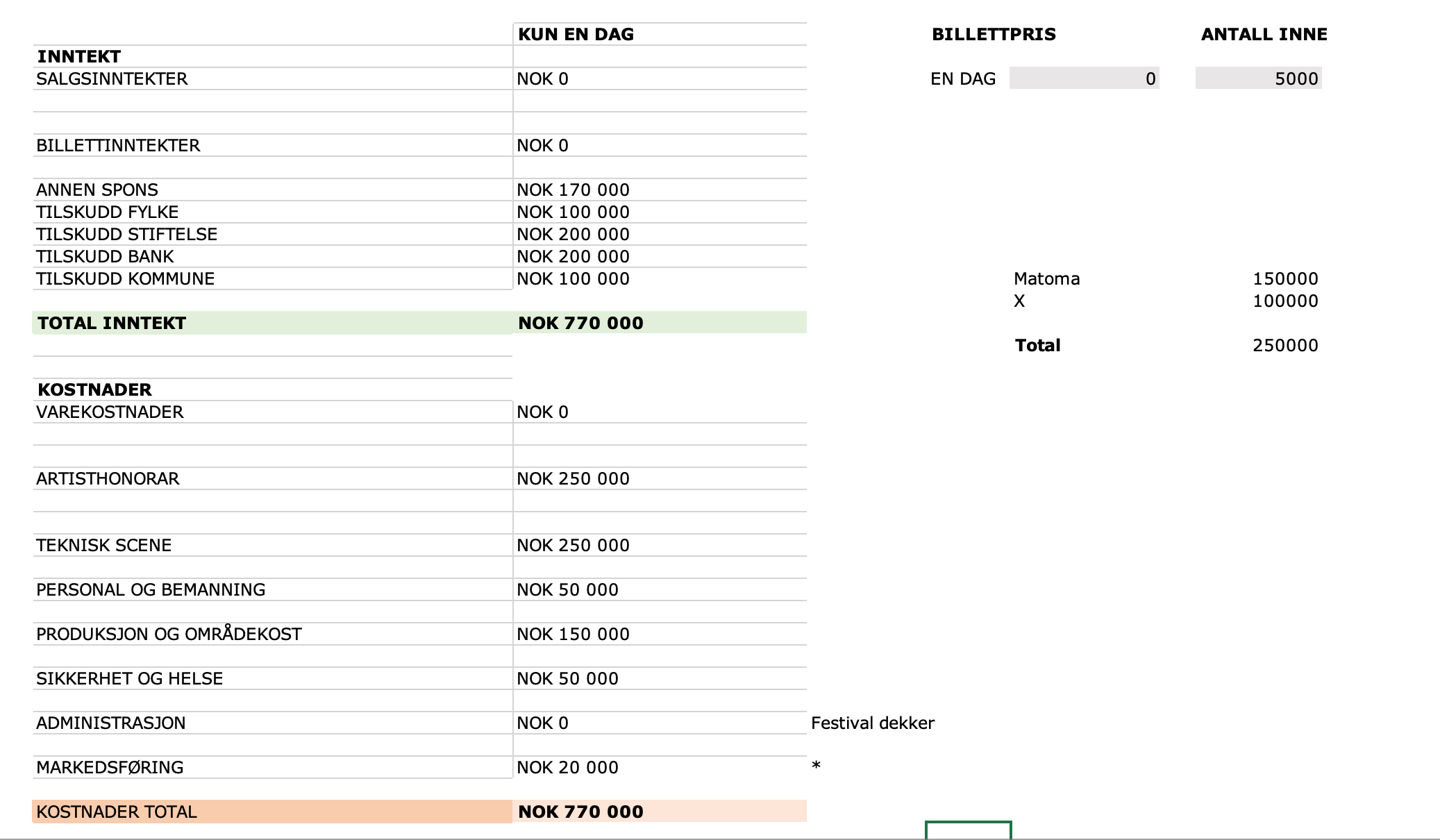The width and height of the screenshot is (1440, 840).
Task: Click the EN DAG ticket price cell
Action: [x=1084, y=78]
